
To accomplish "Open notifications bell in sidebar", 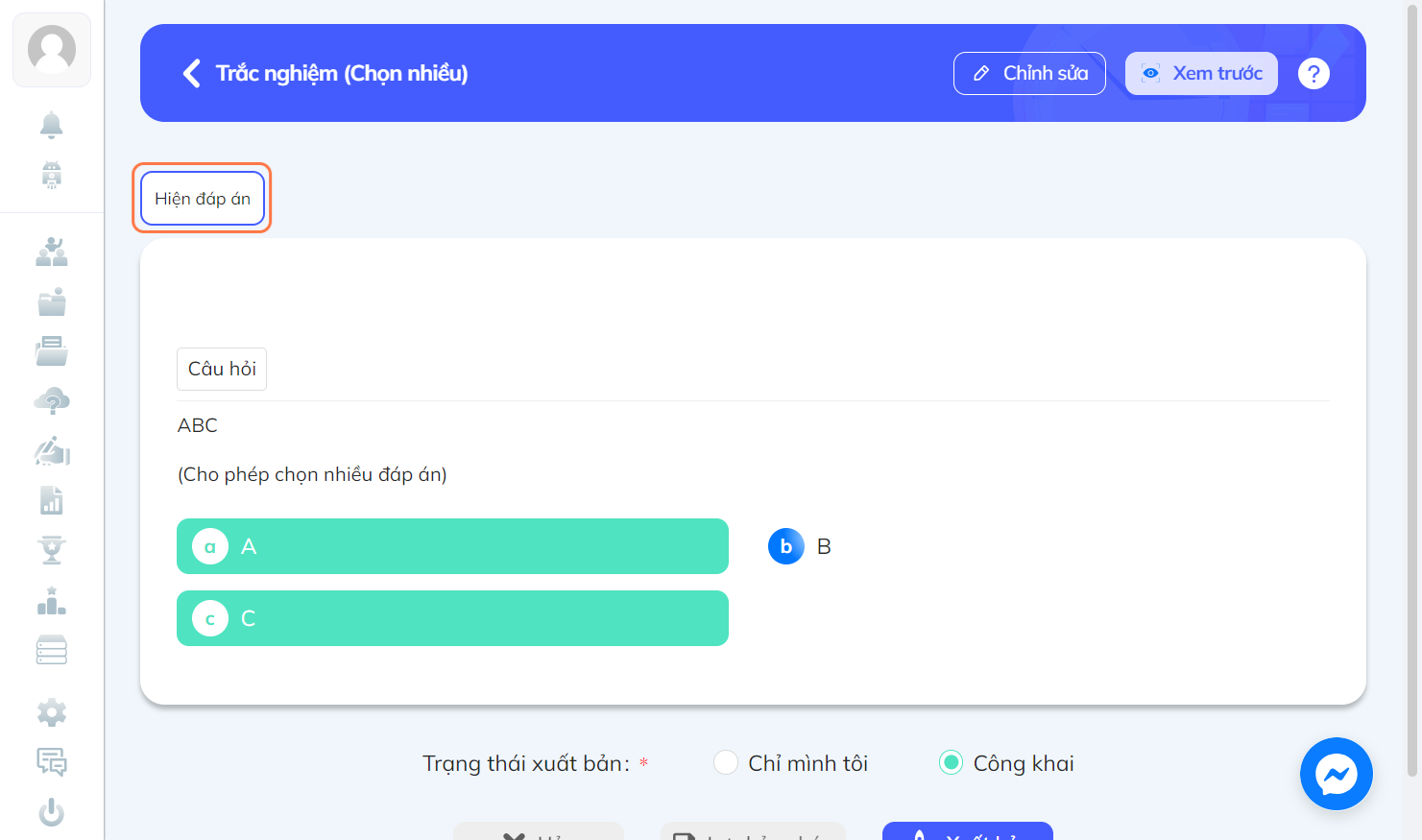I will click(52, 125).
